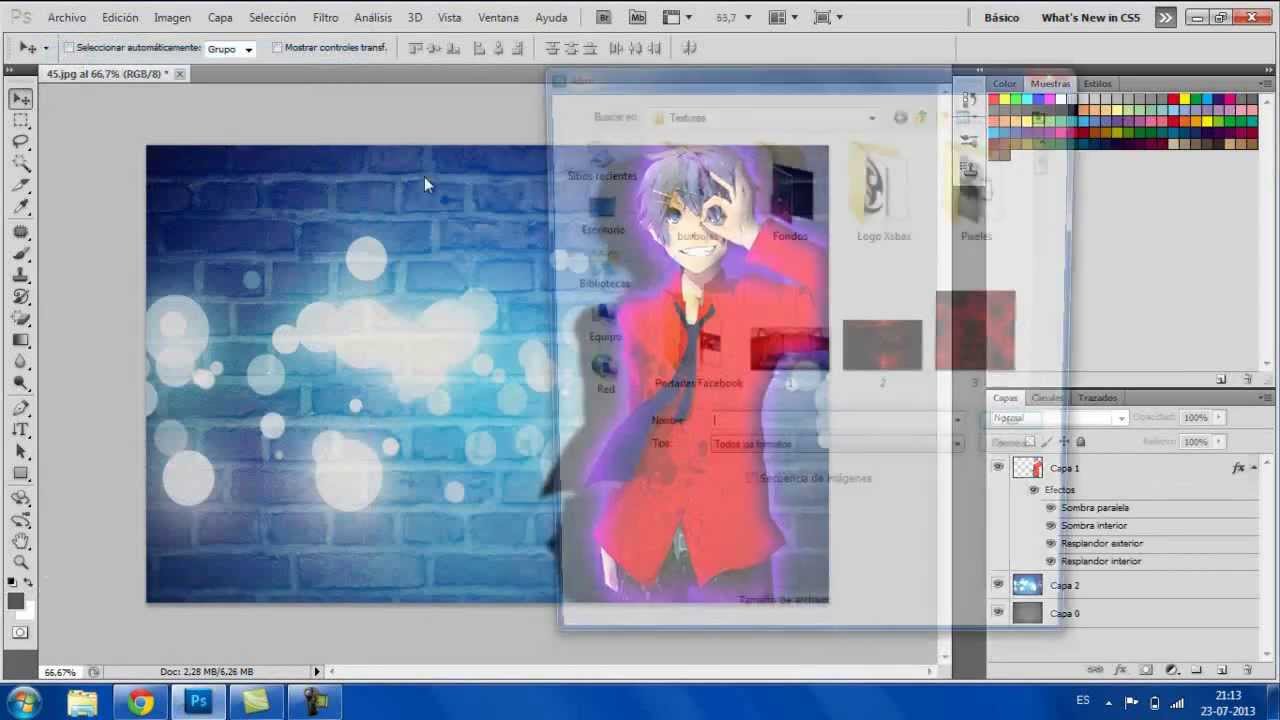This screenshot has height=720, width=1280.
Task: Open the 'Grupo' auto-select dropdown
Action: click(x=231, y=48)
